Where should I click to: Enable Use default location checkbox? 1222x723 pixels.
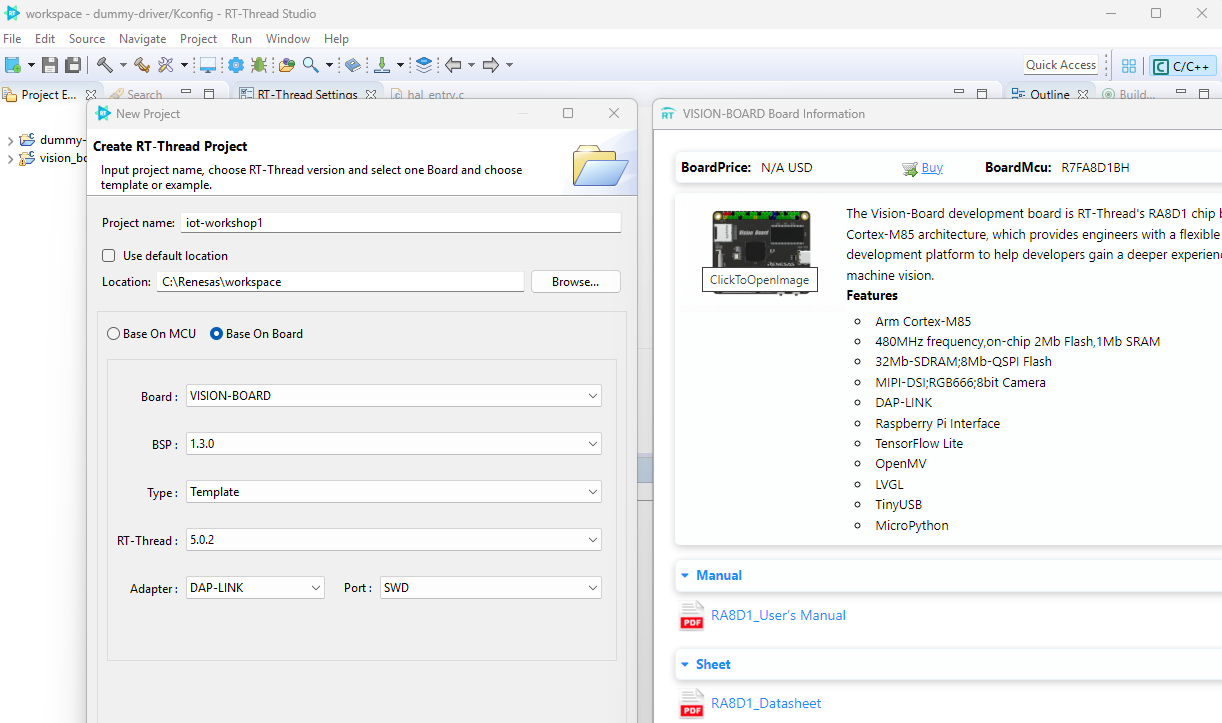pos(109,256)
